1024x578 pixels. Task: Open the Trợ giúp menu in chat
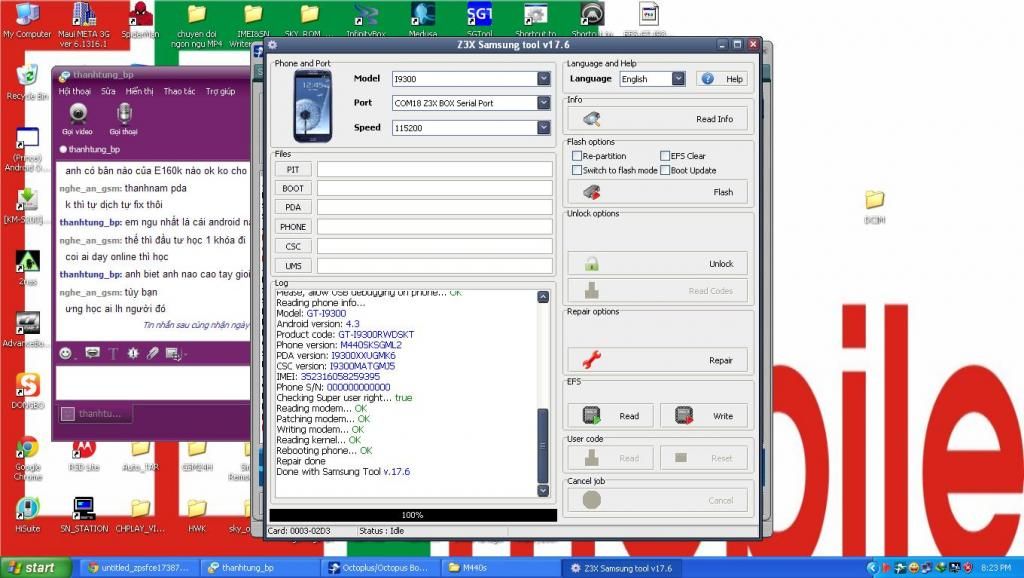point(221,91)
